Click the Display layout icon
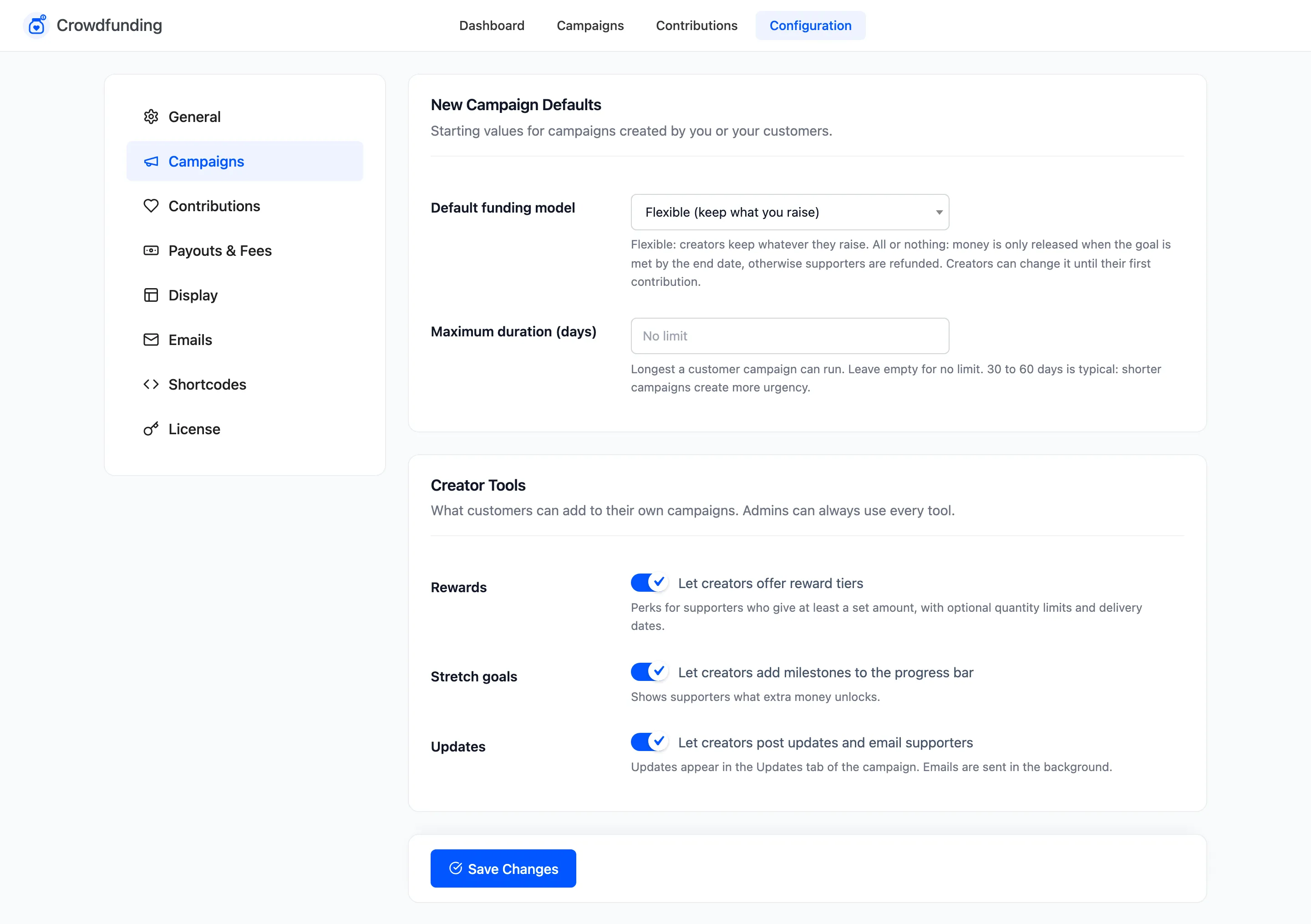 pos(151,294)
